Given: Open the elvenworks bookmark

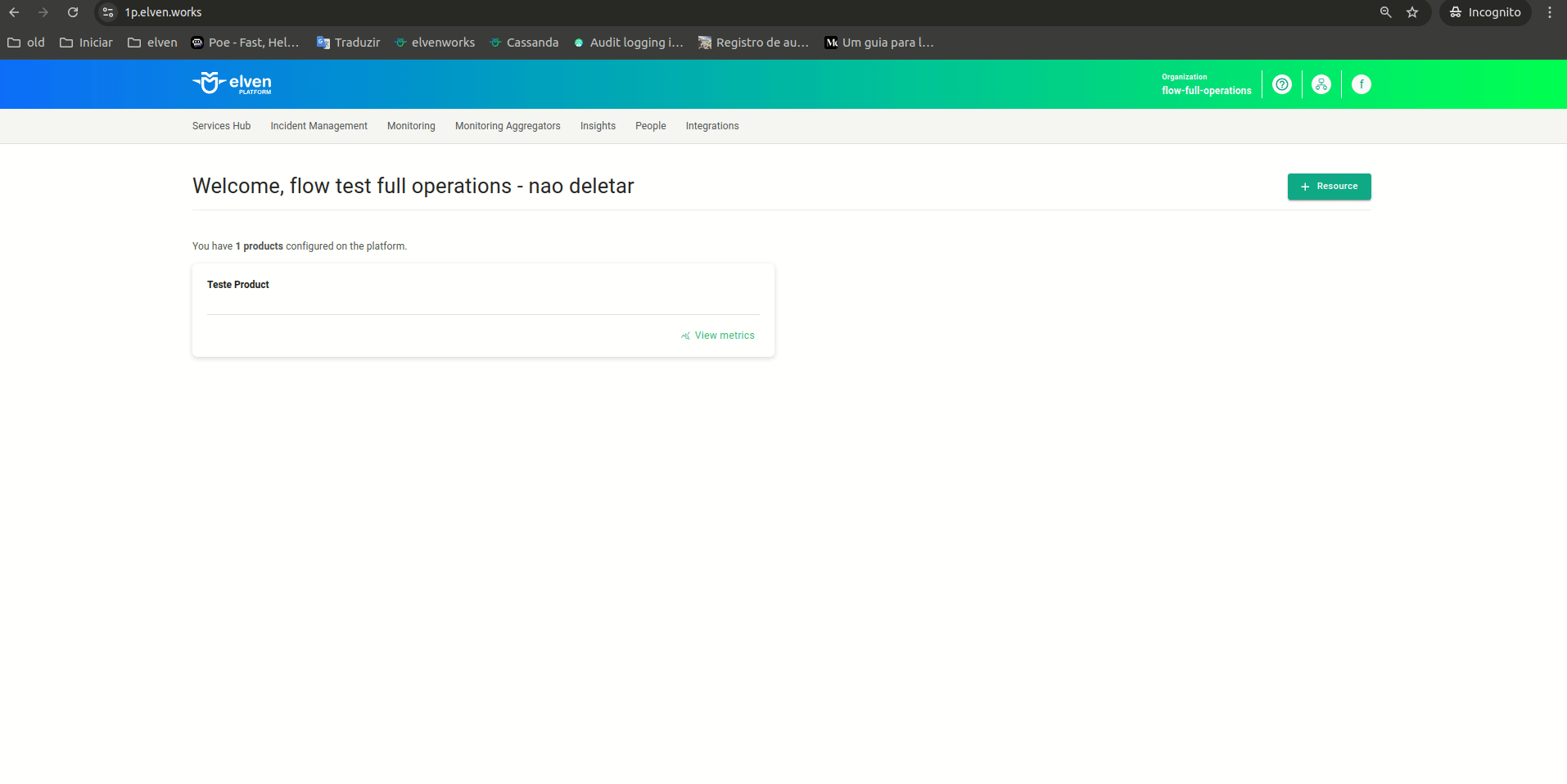Looking at the screenshot, I should coord(435,43).
